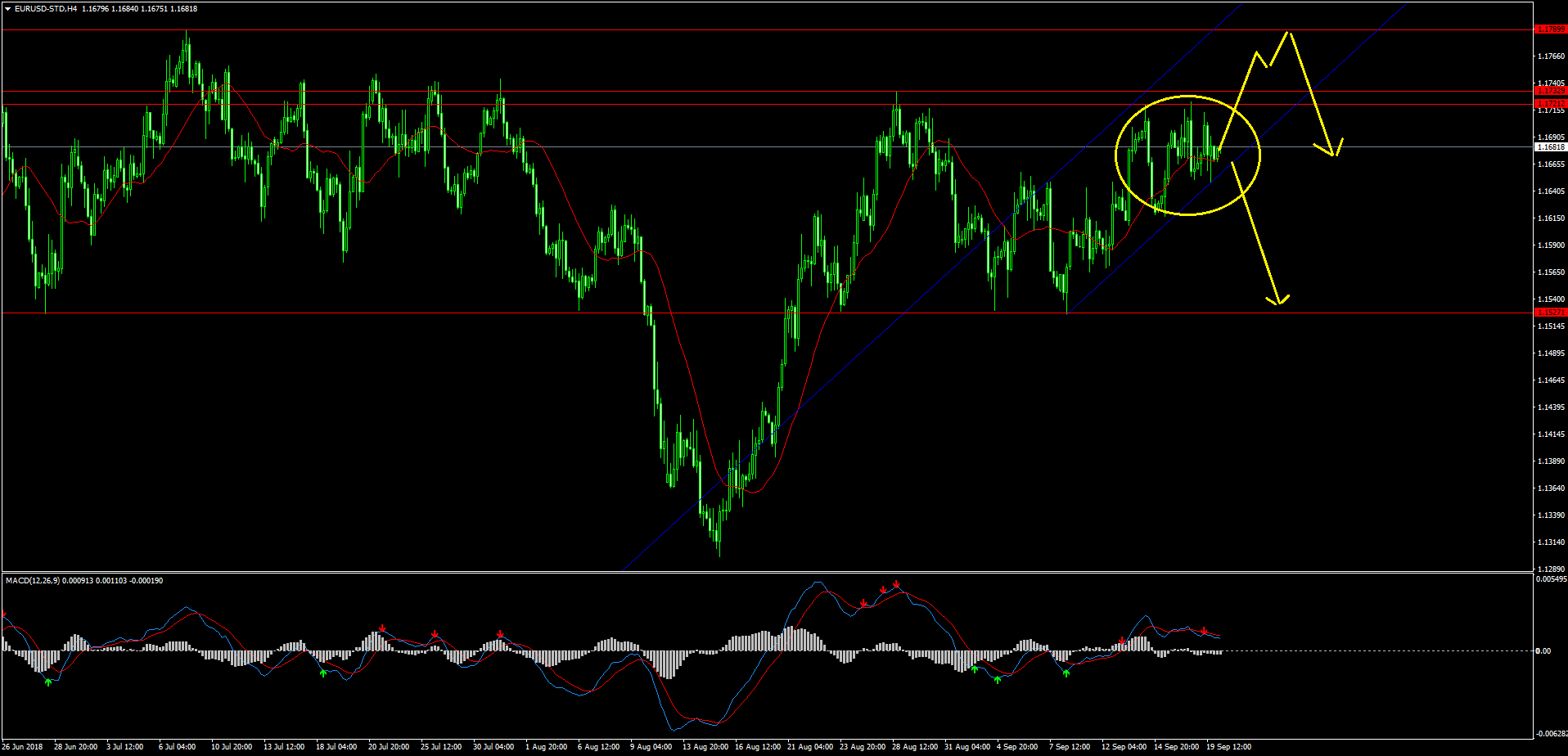The height and width of the screenshot is (756, 1568).
Task: Click price axis value 1.17660
Action: 1552,56
